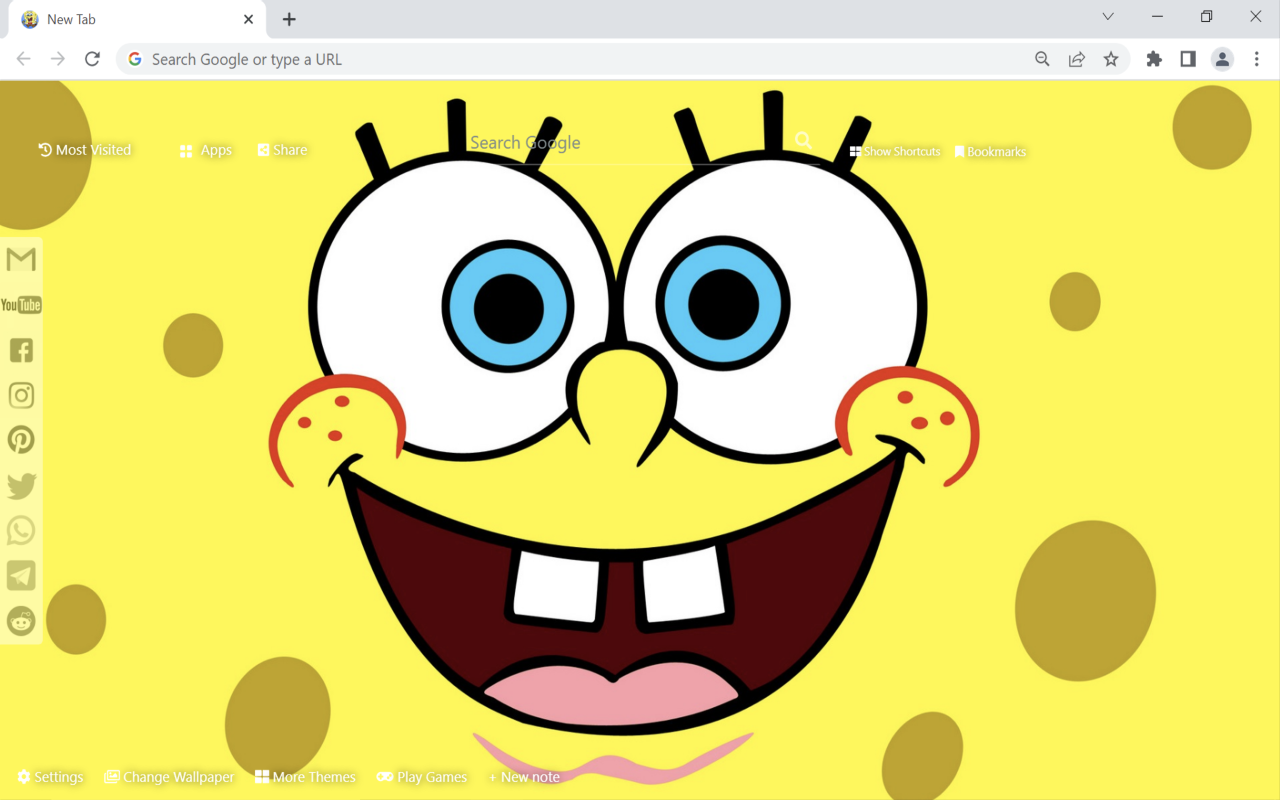This screenshot has width=1280, height=800.
Task: Click the Share menu item
Action: tap(282, 150)
